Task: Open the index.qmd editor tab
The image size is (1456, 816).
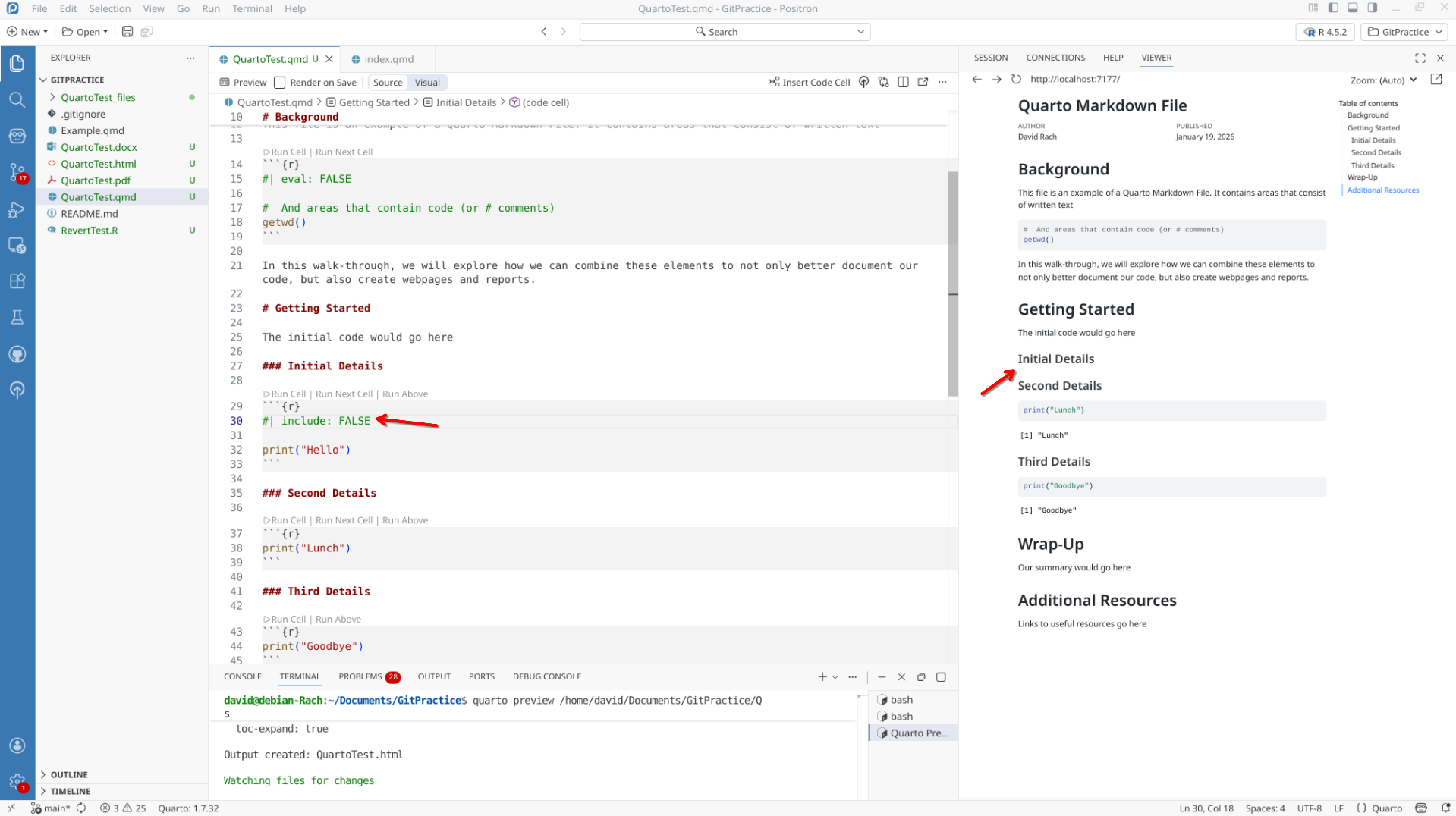Action: click(388, 59)
